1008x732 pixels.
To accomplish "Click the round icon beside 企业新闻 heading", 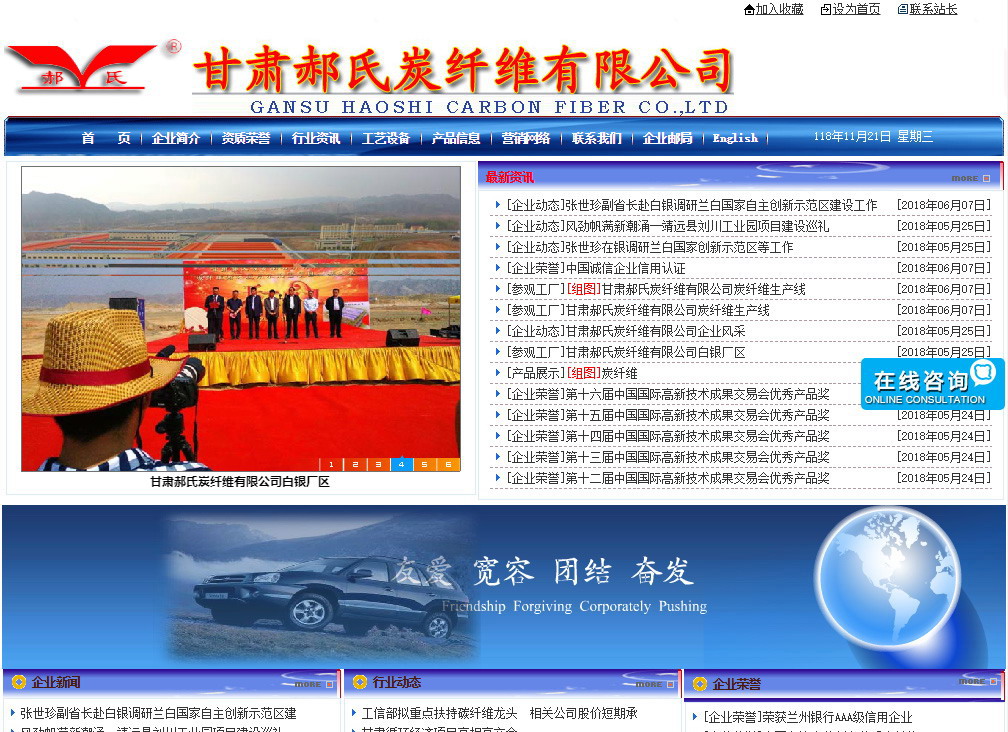I will 19,682.
